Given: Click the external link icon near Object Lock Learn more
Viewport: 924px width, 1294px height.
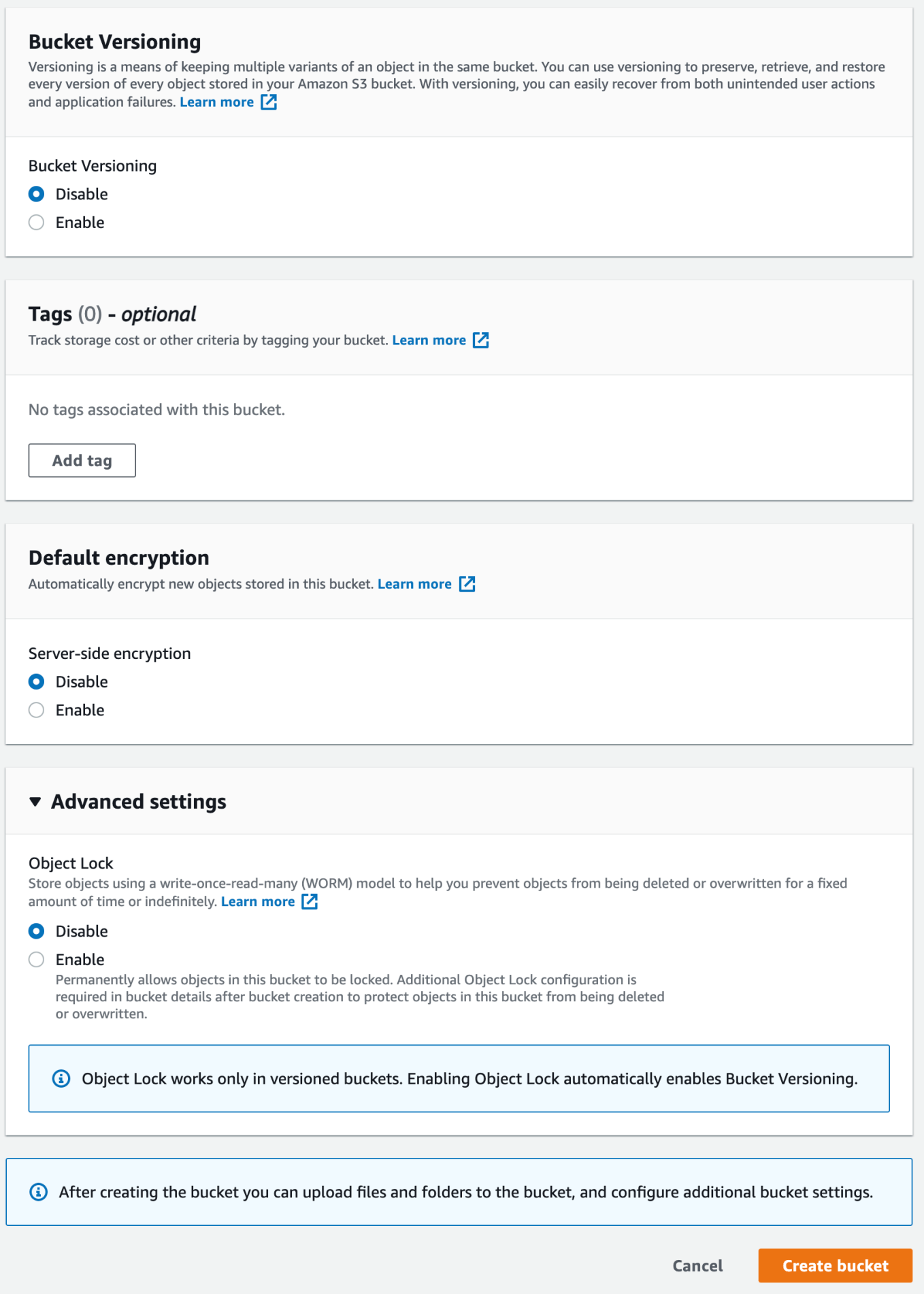Looking at the screenshot, I should tap(310, 901).
